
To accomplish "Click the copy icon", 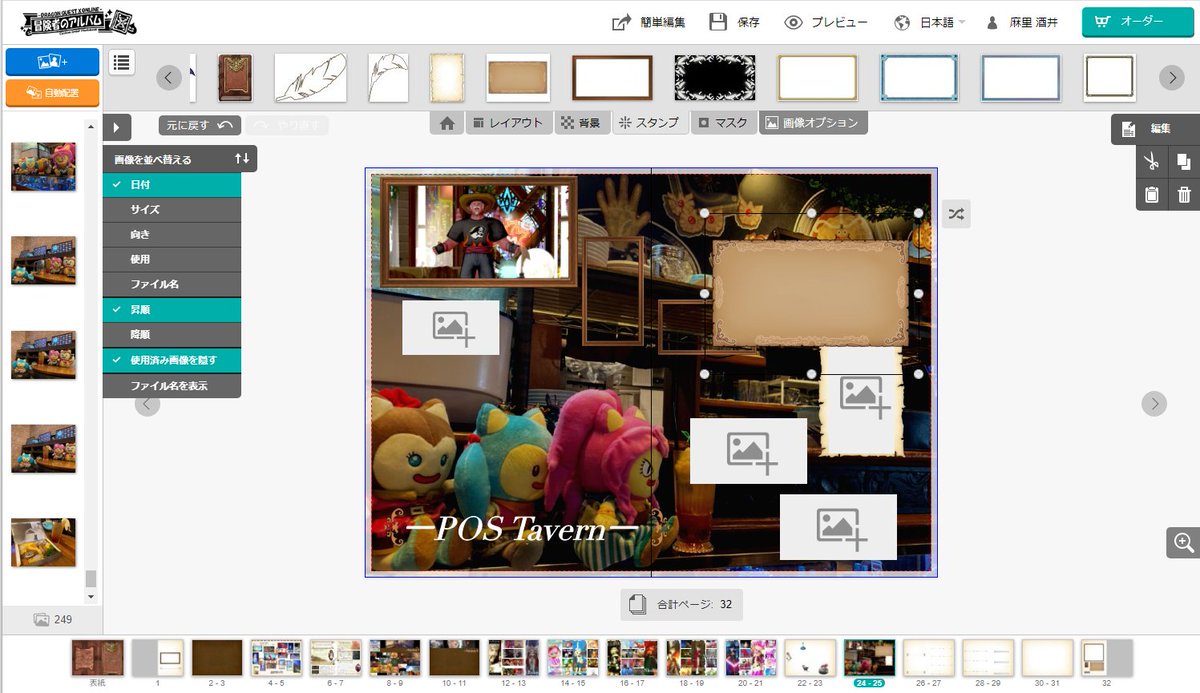I will (1183, 161).
